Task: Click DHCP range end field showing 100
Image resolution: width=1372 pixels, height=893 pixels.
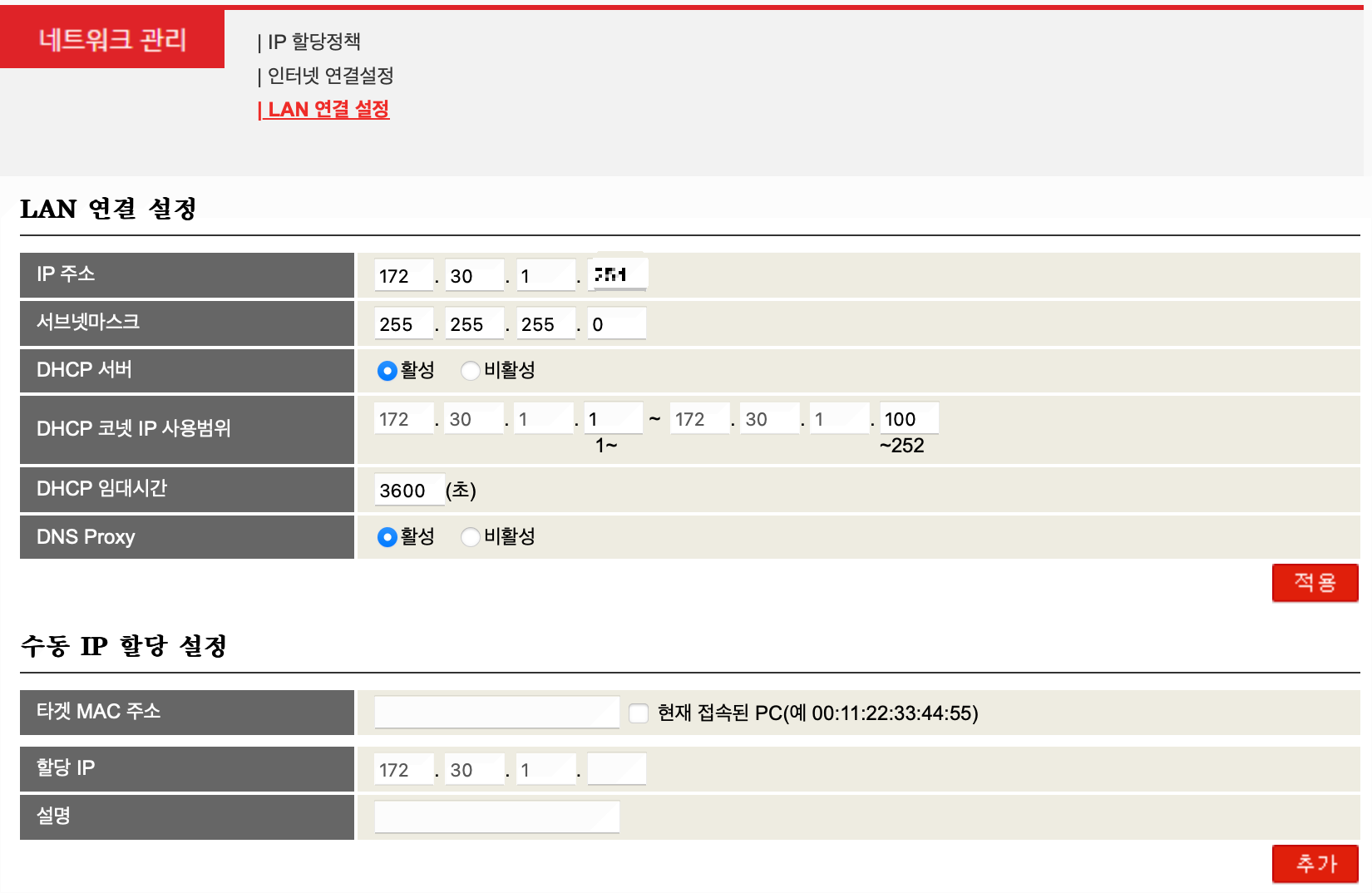Action: tap(910, 418)
